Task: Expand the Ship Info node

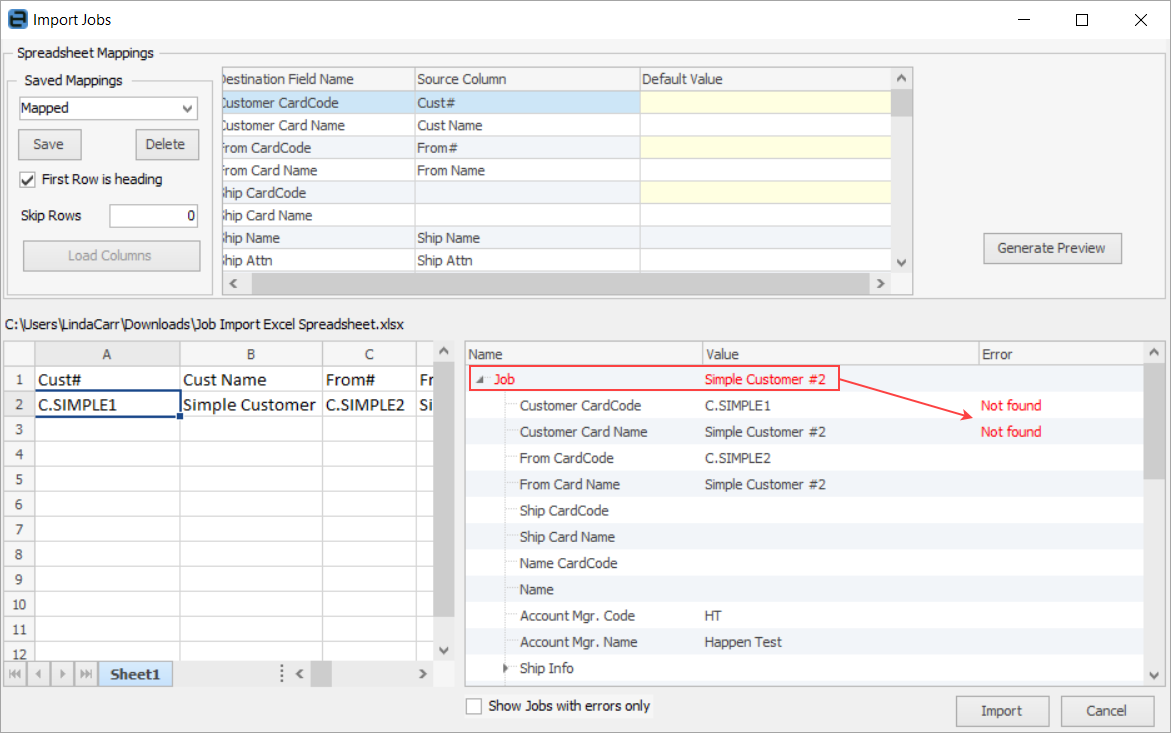Action: 505,668
